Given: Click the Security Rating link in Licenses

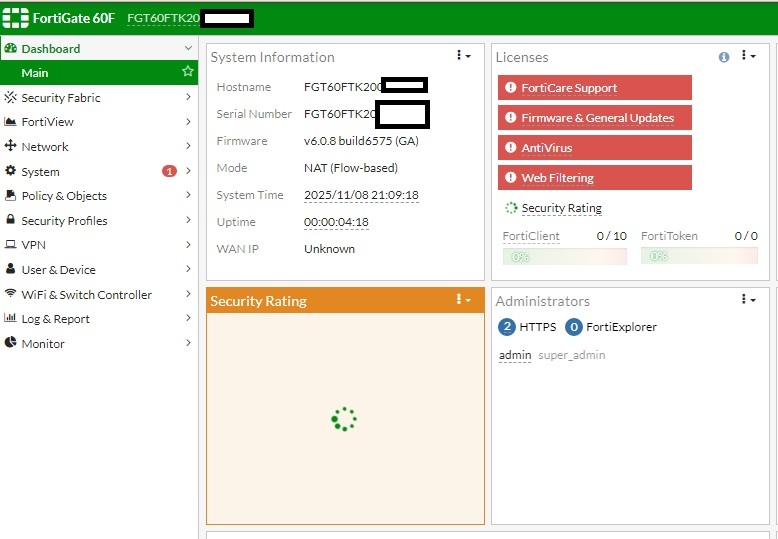Looking at the screenshot, I should coord(562,208).
